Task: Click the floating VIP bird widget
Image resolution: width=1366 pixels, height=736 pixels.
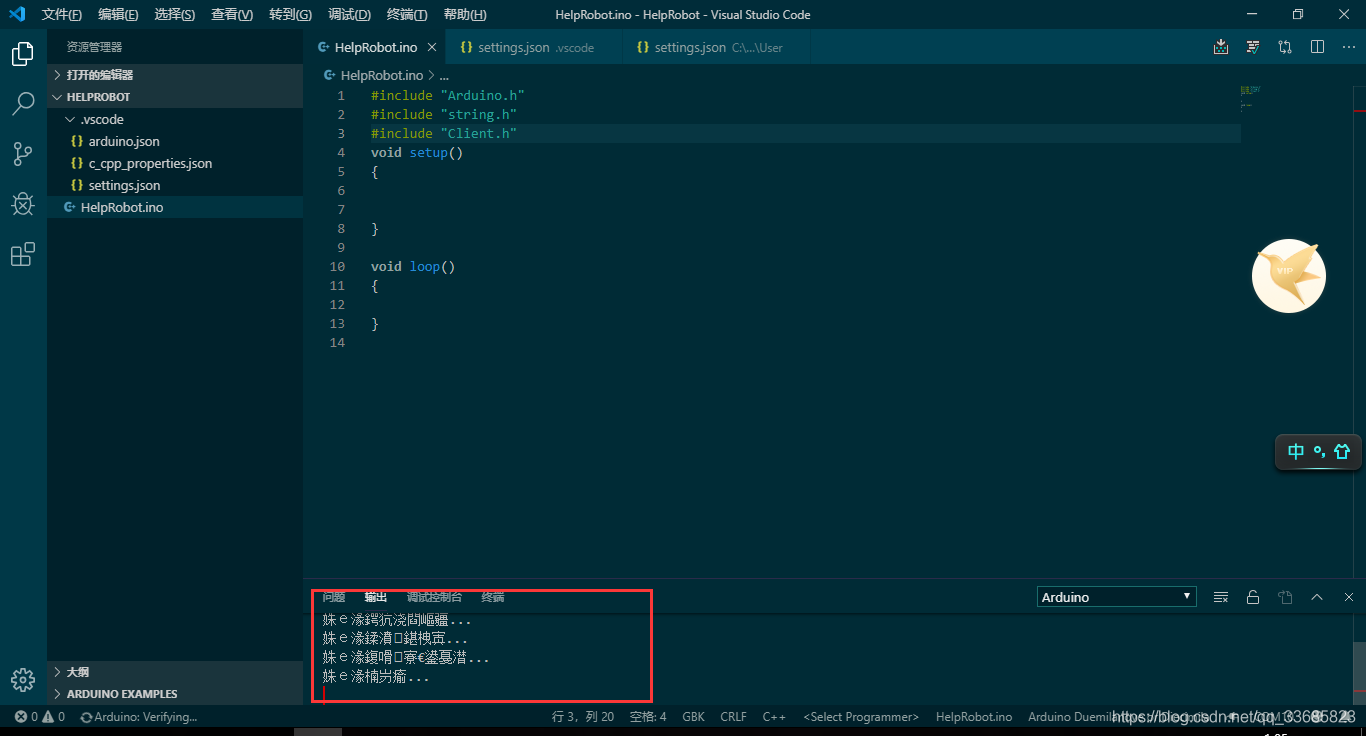Action: (1289, 276)
